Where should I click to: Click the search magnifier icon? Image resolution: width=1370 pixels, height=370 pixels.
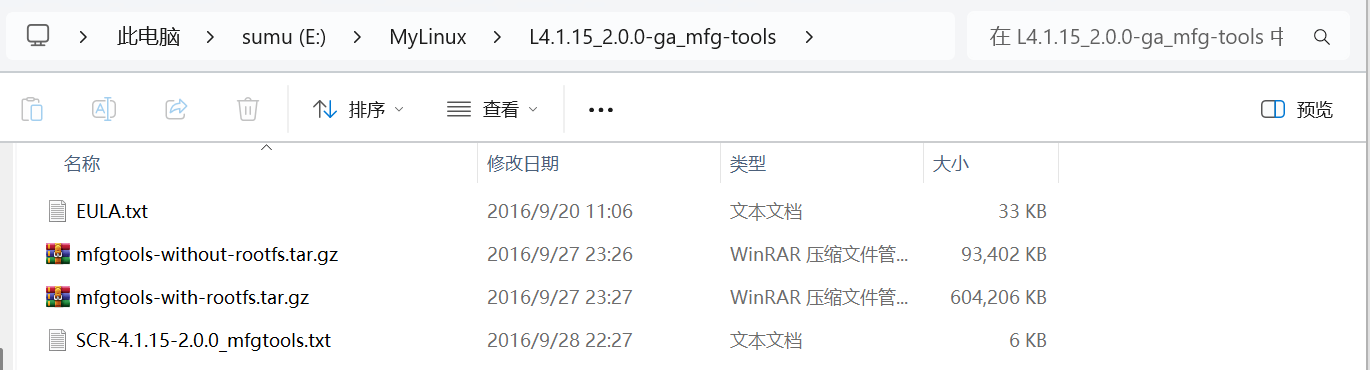(x=1321, y=38)
